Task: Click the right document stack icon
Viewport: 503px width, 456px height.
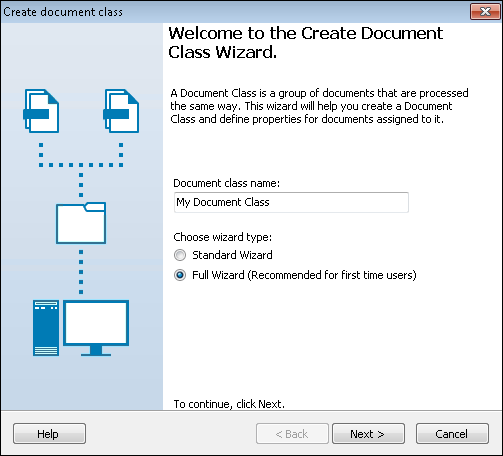Action: 121,111
